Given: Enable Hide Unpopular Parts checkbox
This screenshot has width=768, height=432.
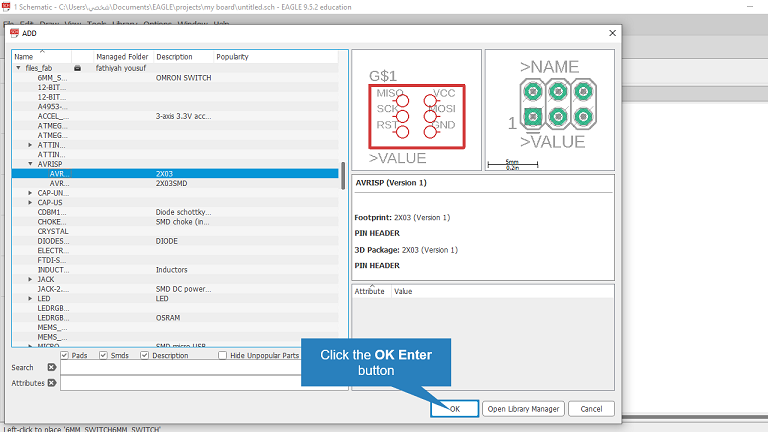Looking at the screenshot, I should (x=222, y=355).
